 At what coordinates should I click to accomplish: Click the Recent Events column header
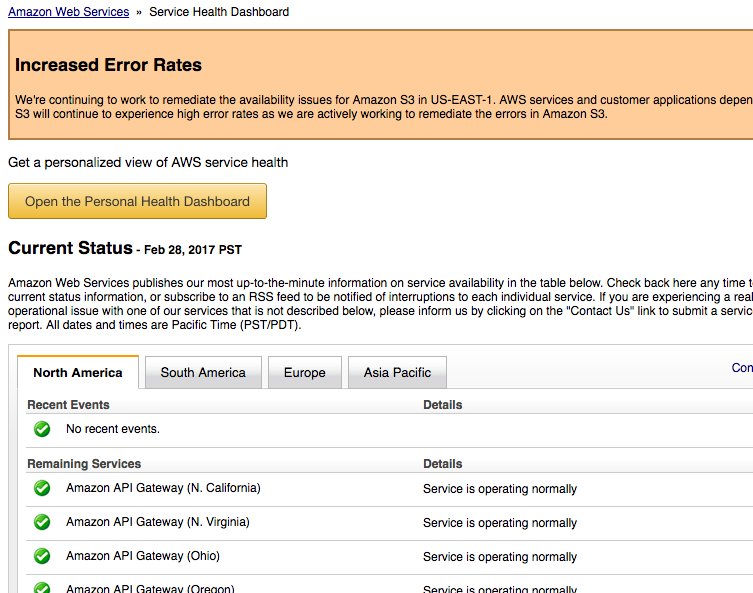click(x=68, y=405)
